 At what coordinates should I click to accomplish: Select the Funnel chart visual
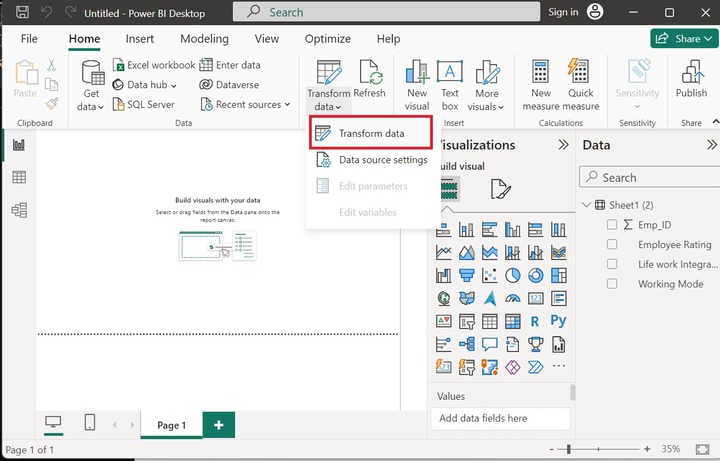(467, 275)
